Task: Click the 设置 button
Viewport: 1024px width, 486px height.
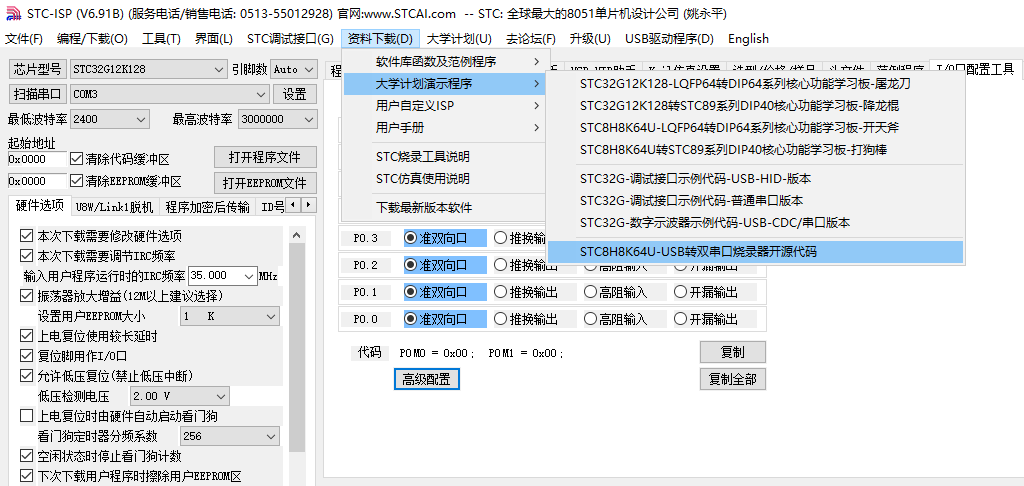Action: coord(295,94)
